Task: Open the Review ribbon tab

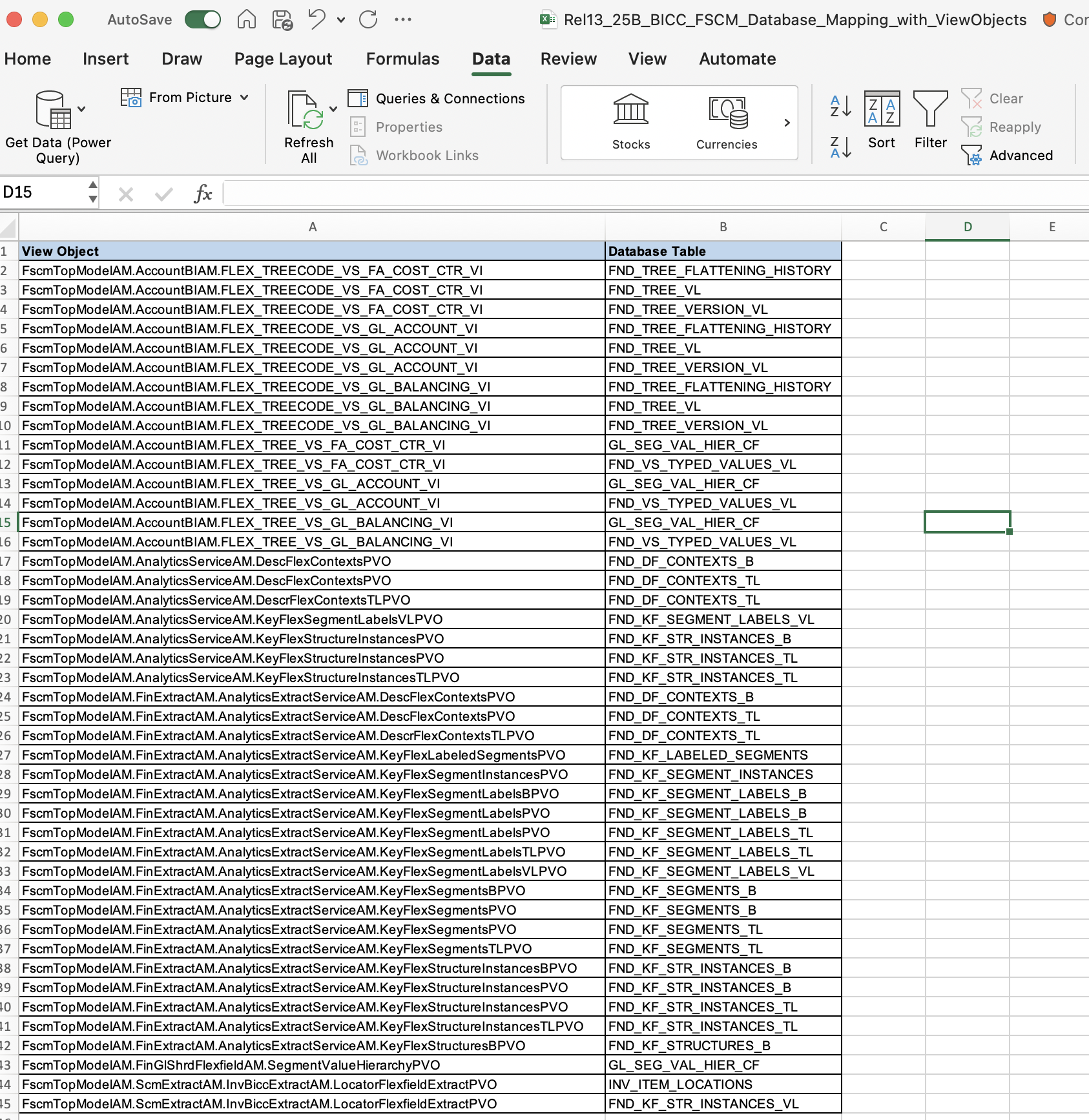Action: click(x=568, y=59)
